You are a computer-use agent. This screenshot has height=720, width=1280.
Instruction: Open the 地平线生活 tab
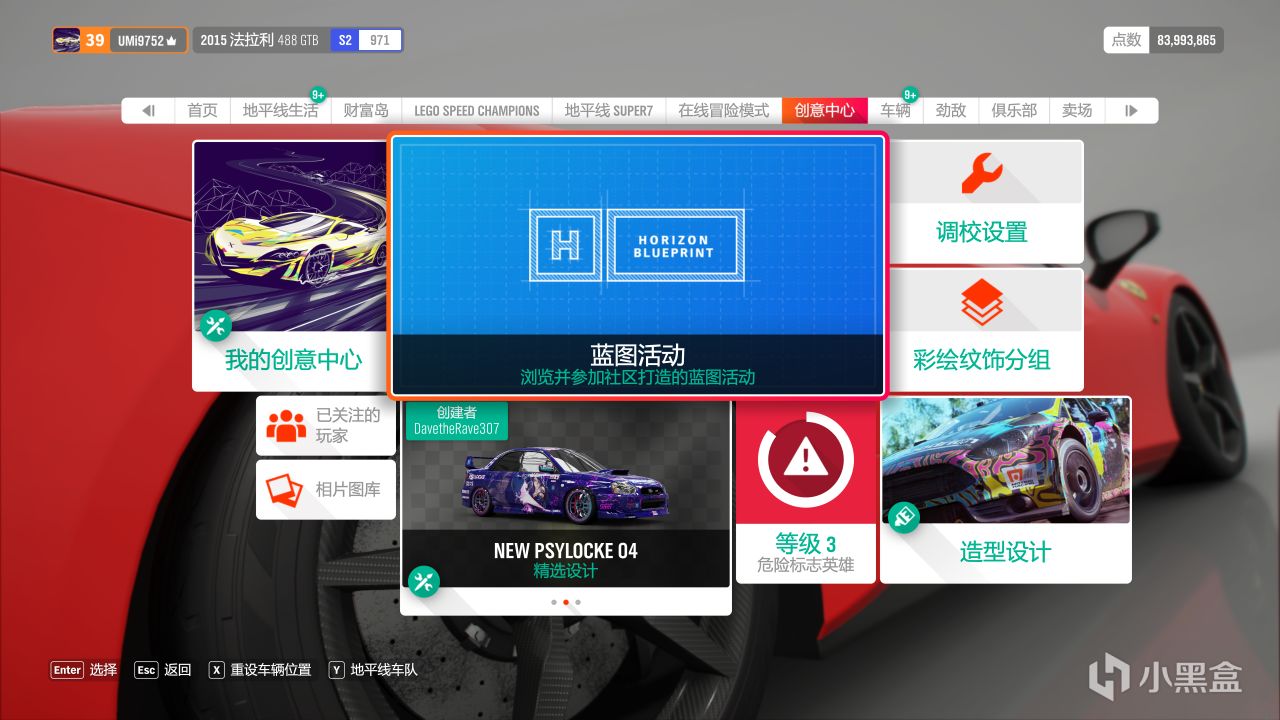click(x=280, y=111)
